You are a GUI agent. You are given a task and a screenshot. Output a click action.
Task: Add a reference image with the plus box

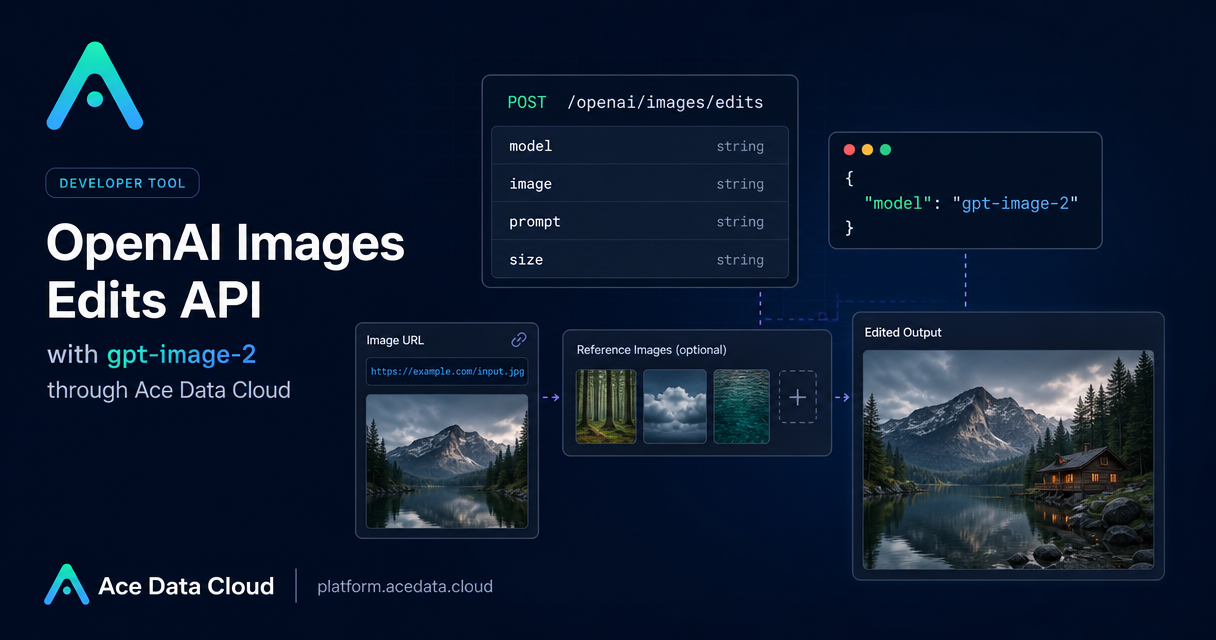click(x=798, y=397)
